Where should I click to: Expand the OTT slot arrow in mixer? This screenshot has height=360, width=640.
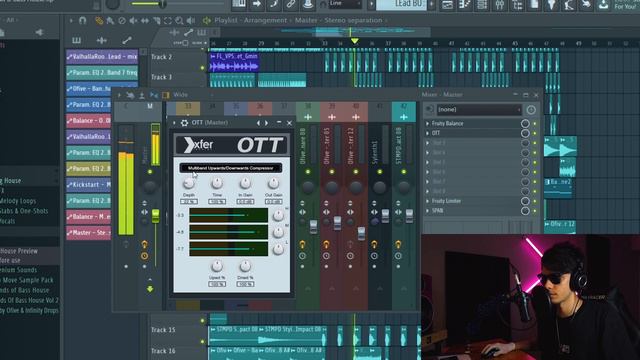coord(427,133)
